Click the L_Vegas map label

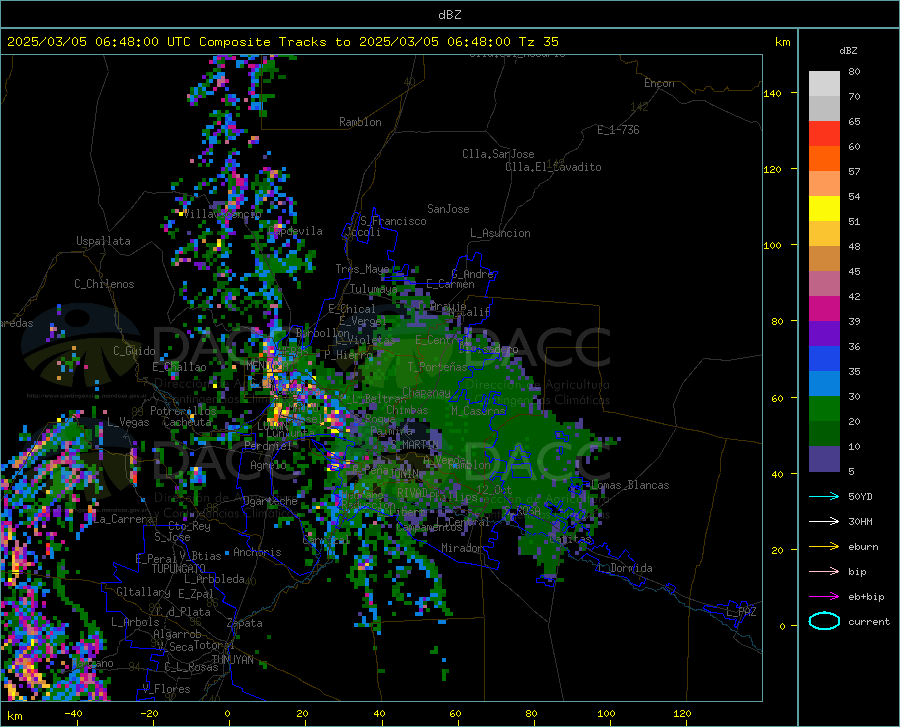(128, 422)
